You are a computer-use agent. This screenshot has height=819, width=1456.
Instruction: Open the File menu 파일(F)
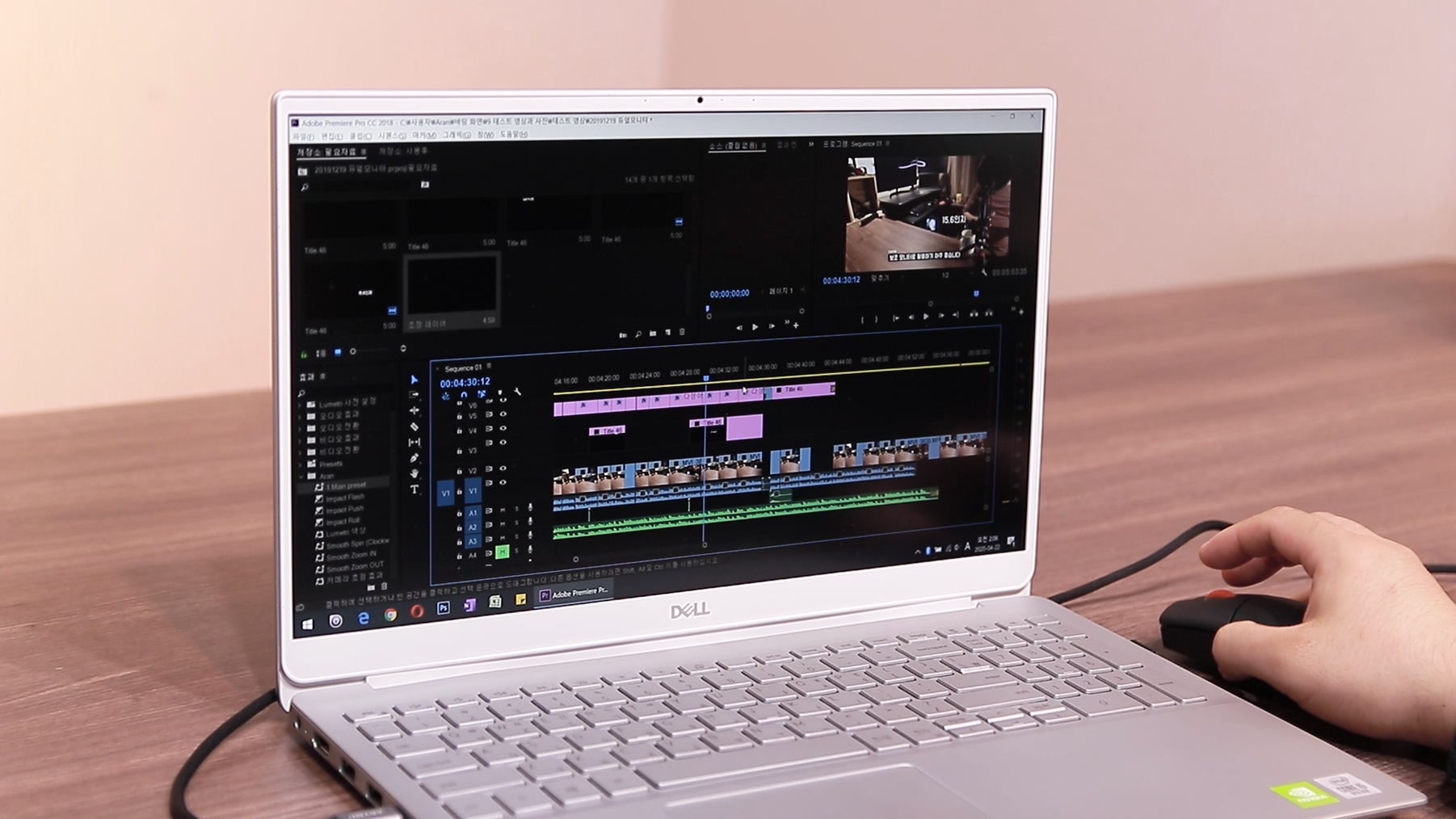tap(303, 137)
